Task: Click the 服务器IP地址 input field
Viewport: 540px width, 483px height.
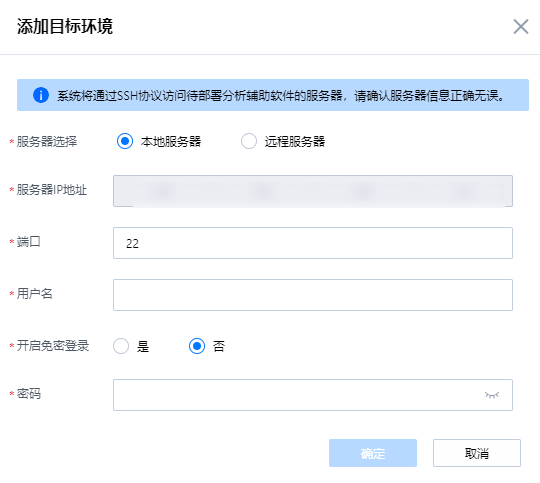Action: (313, 191)
